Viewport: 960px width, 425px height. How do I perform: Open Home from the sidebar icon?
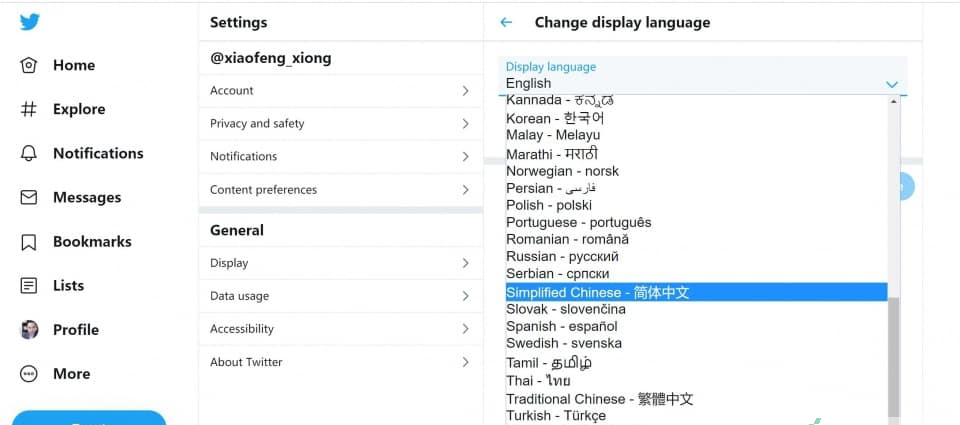click(x=29, y=65)
